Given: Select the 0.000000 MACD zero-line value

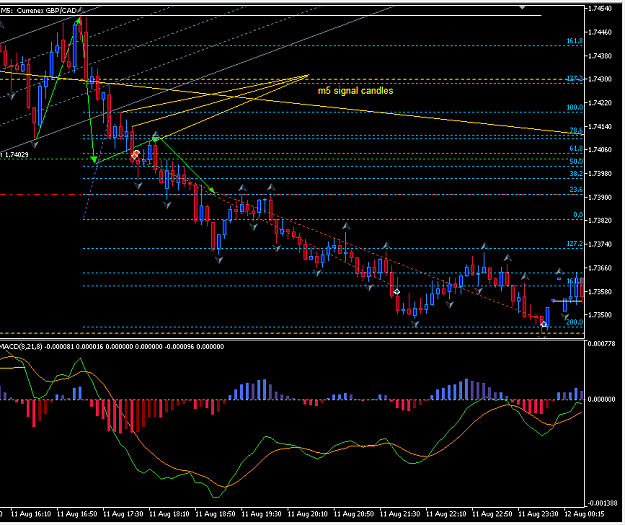Looking at the screenshot, I should pyautogui.click(x=601, y=399).
